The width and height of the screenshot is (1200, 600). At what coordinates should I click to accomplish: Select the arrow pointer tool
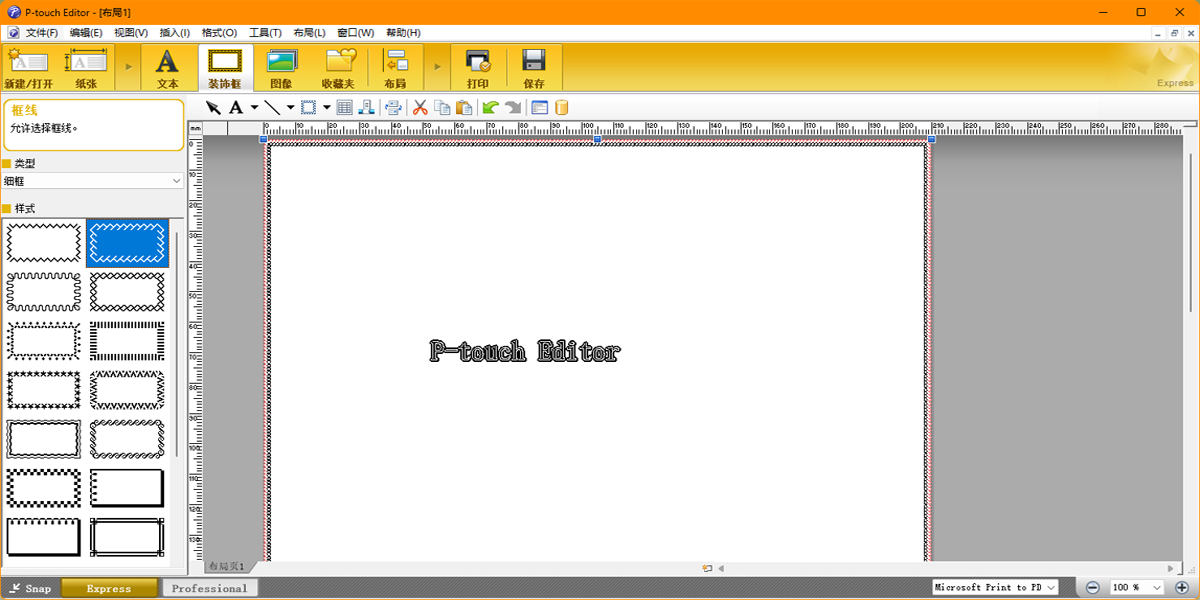pos(213,107)
